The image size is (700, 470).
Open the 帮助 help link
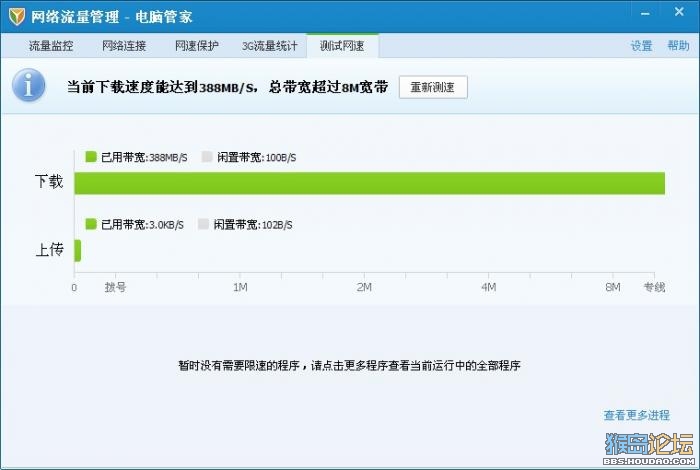[x=678, y=46]
